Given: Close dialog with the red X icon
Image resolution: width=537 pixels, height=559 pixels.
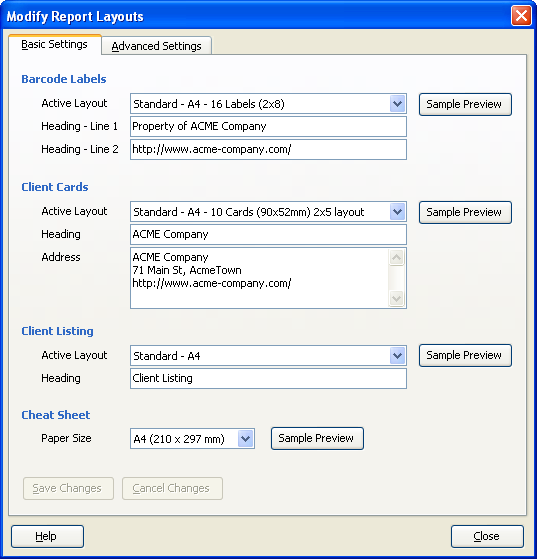Looking at the screenshot, I should [521, 16].
